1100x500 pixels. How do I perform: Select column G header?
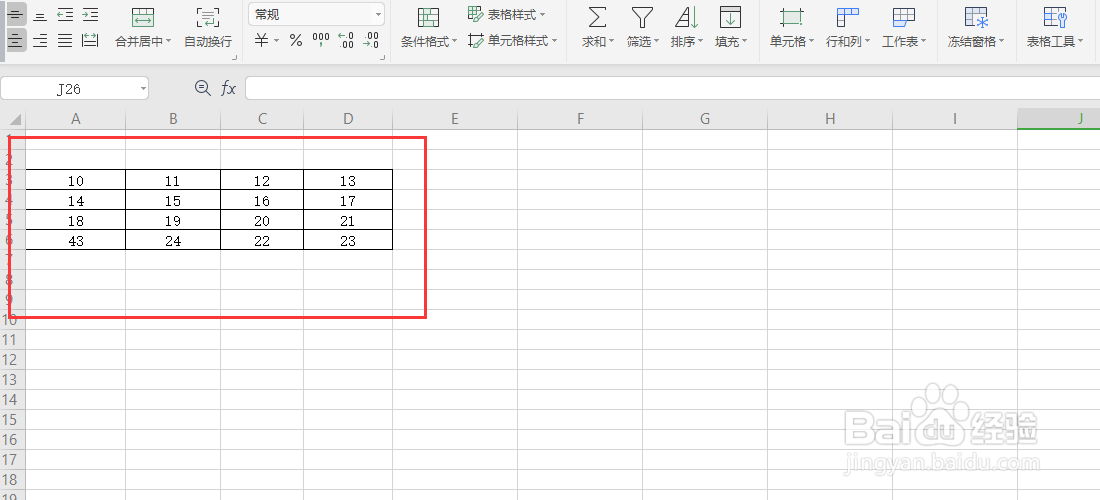[x=705, y=119]
